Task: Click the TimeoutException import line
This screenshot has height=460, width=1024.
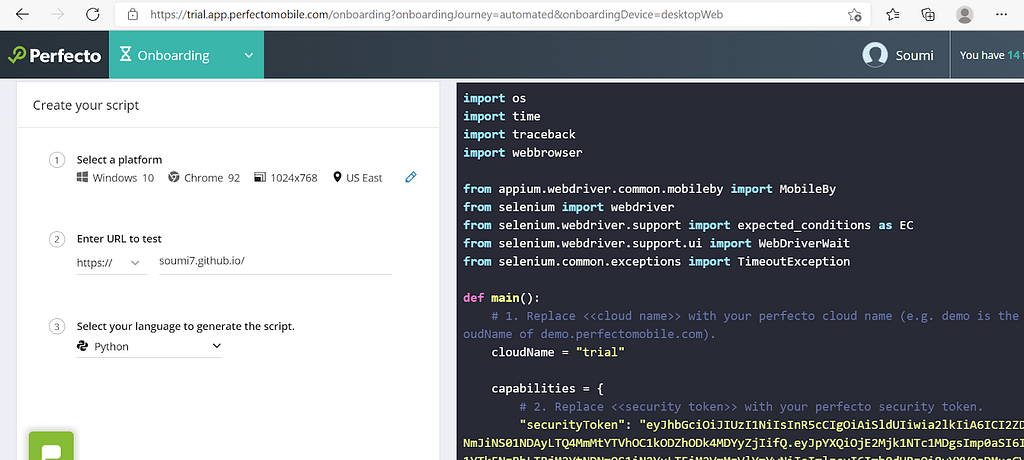Action: 656,262
